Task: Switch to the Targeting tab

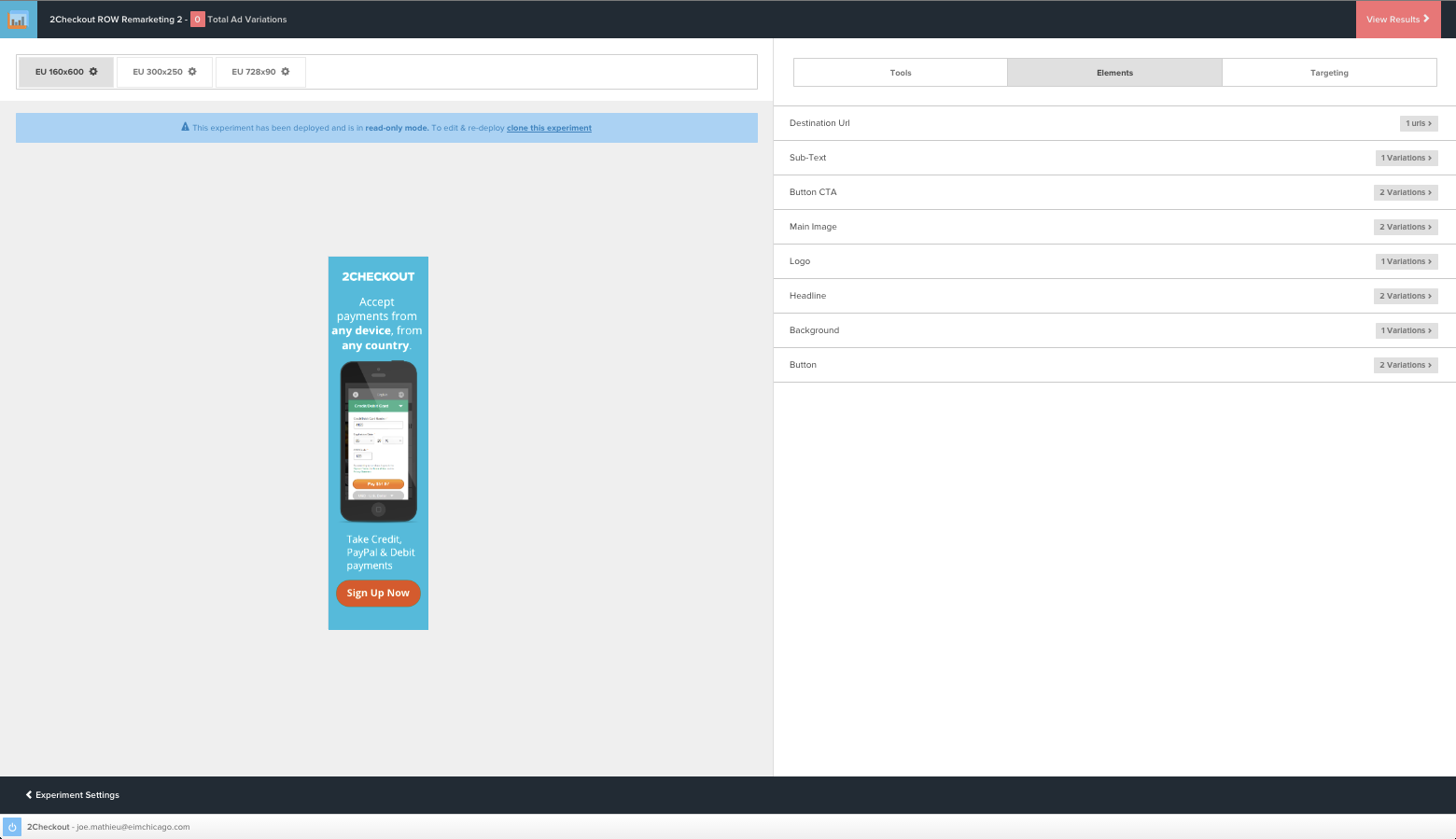Action: pos(1329,73)
